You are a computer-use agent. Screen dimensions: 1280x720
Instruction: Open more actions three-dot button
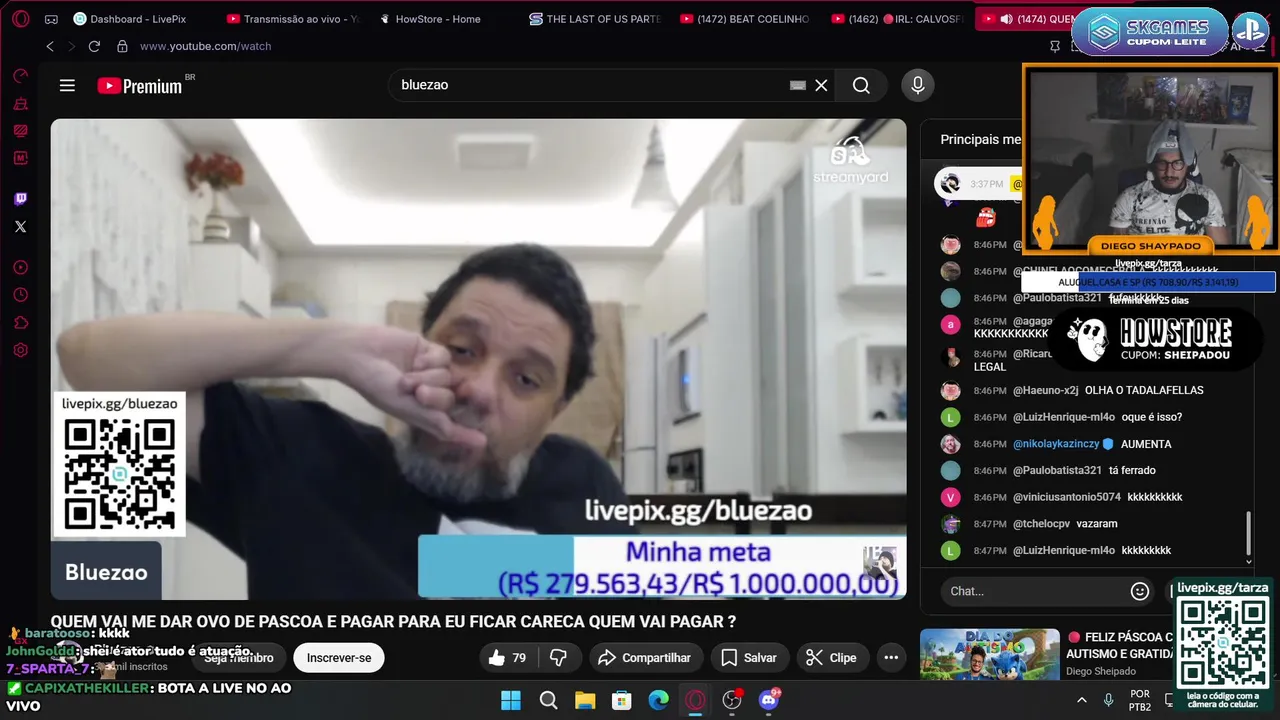click(x=891, y=658)
